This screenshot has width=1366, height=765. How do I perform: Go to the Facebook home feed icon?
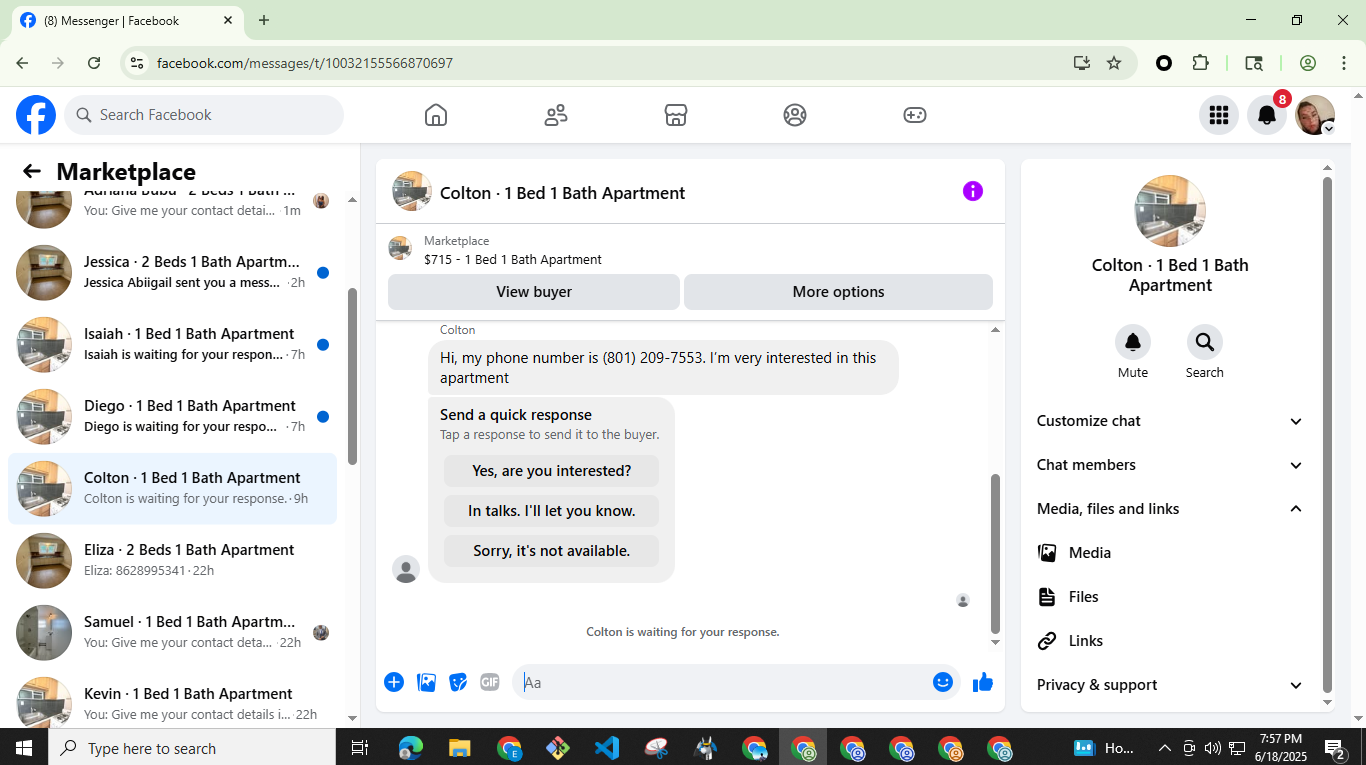(436, 115)
